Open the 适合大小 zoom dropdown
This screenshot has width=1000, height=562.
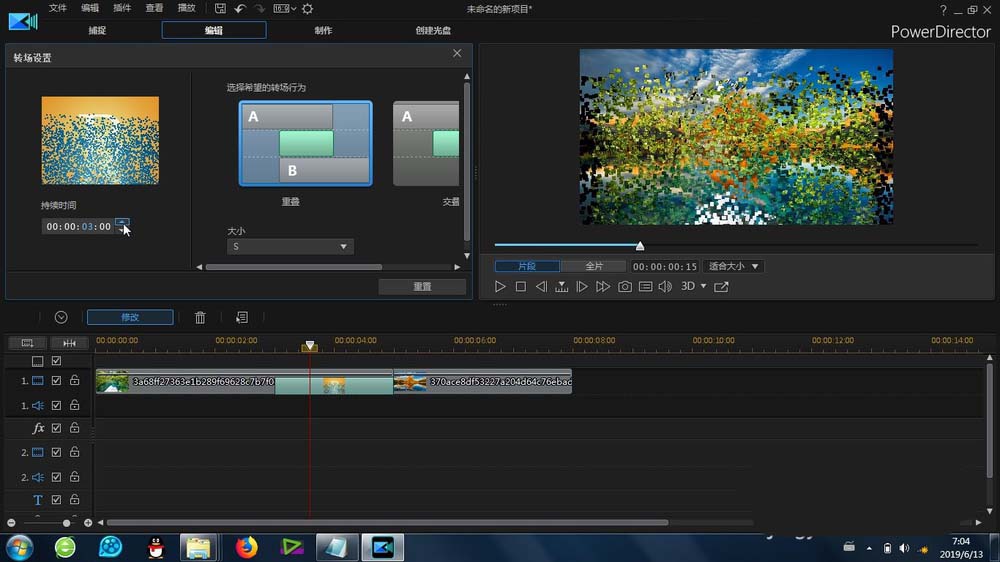(x=733, y=266)
